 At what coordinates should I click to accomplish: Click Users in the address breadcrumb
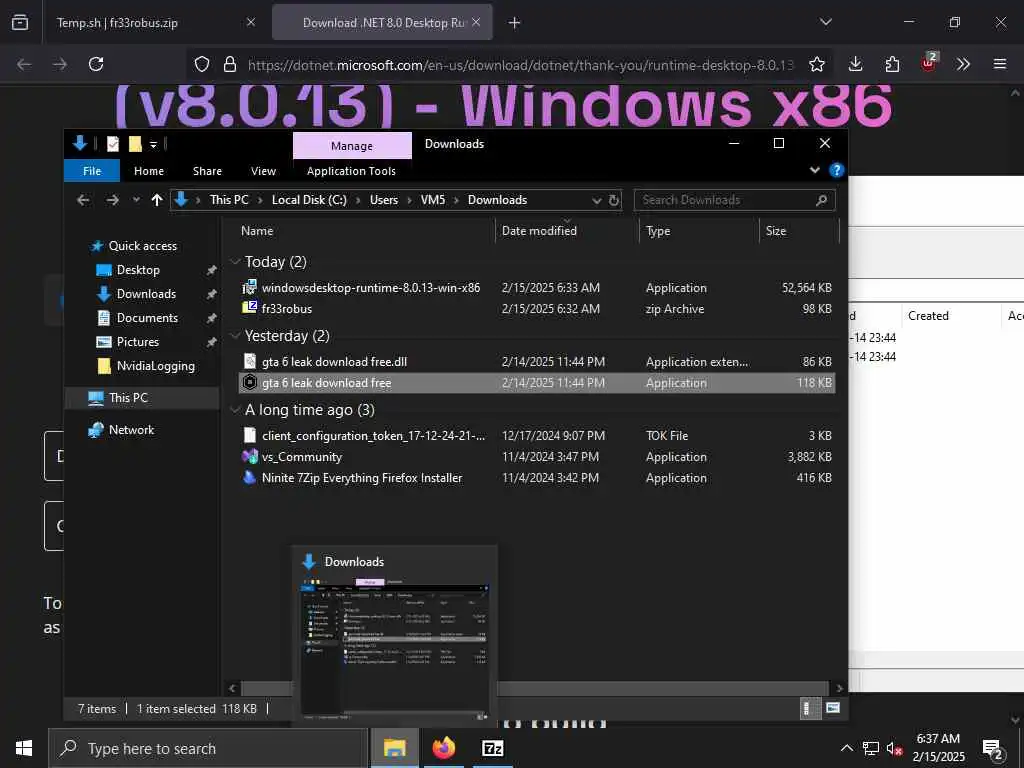(383, 200)
